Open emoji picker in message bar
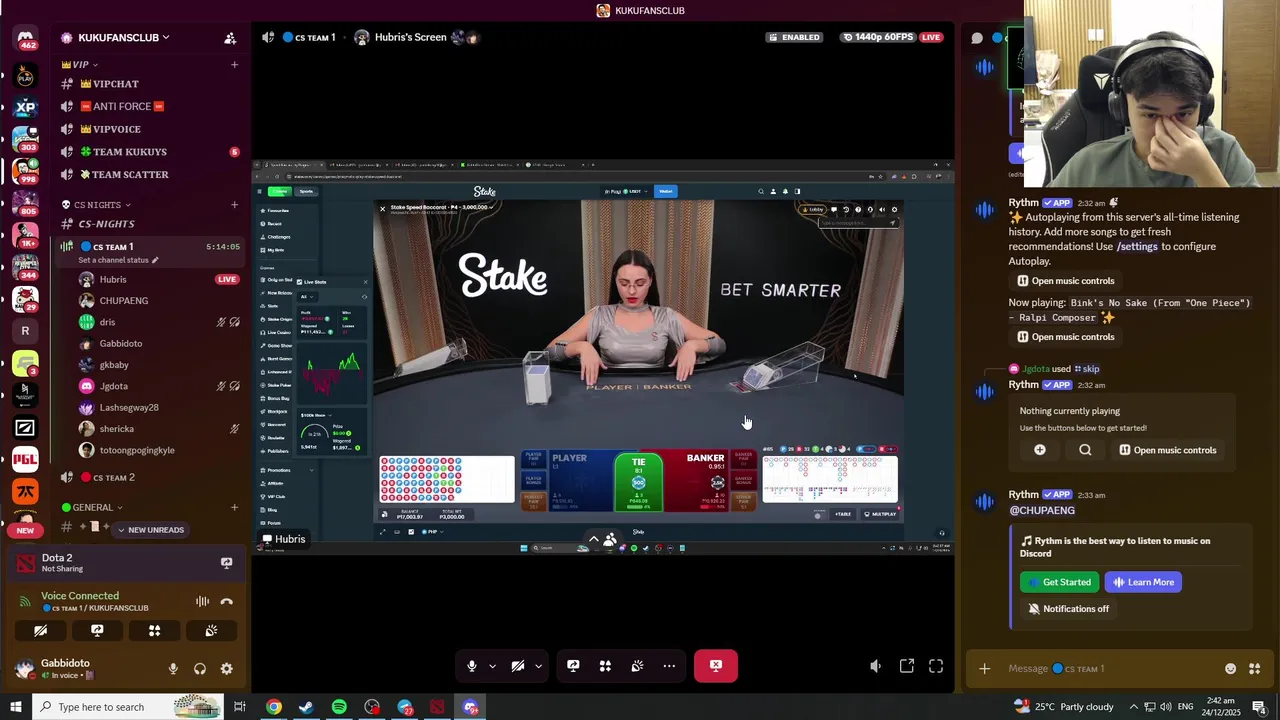 coord(1230,669)
